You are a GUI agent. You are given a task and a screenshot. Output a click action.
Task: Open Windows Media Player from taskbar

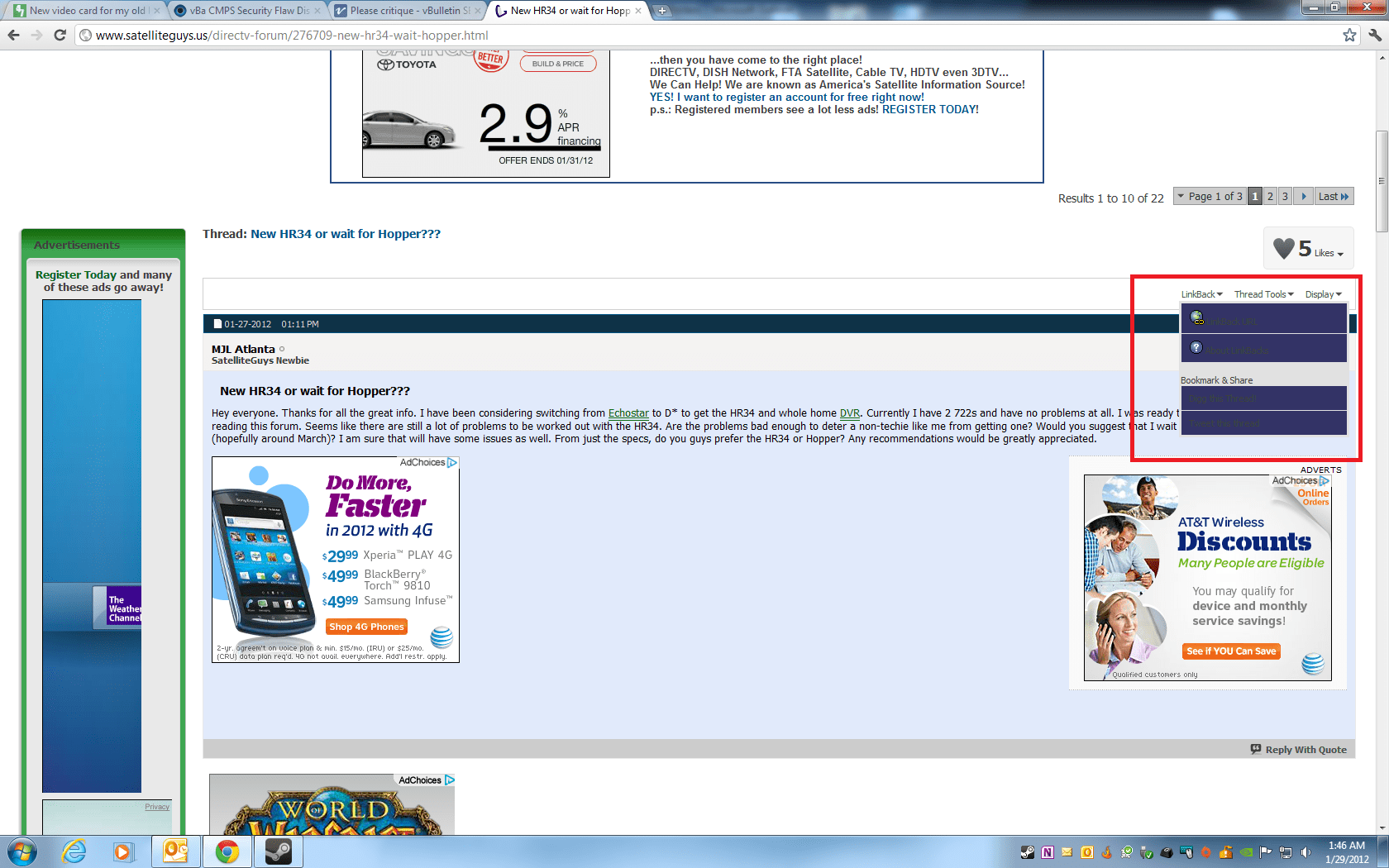point(123,851)
